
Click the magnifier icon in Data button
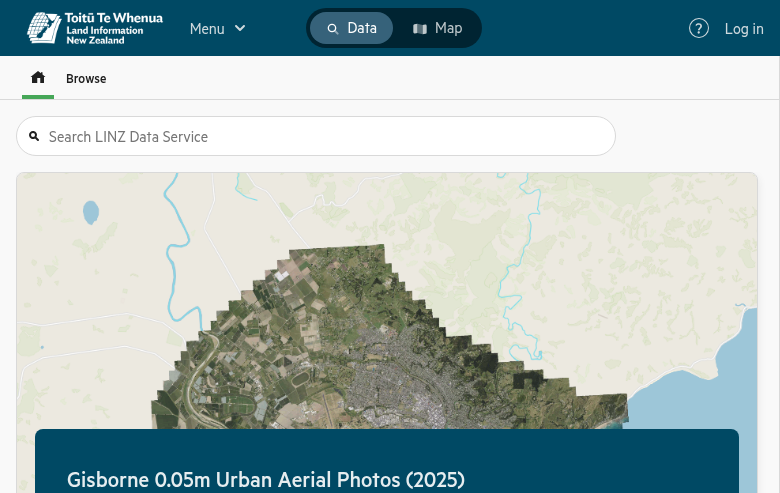(333, 28)
